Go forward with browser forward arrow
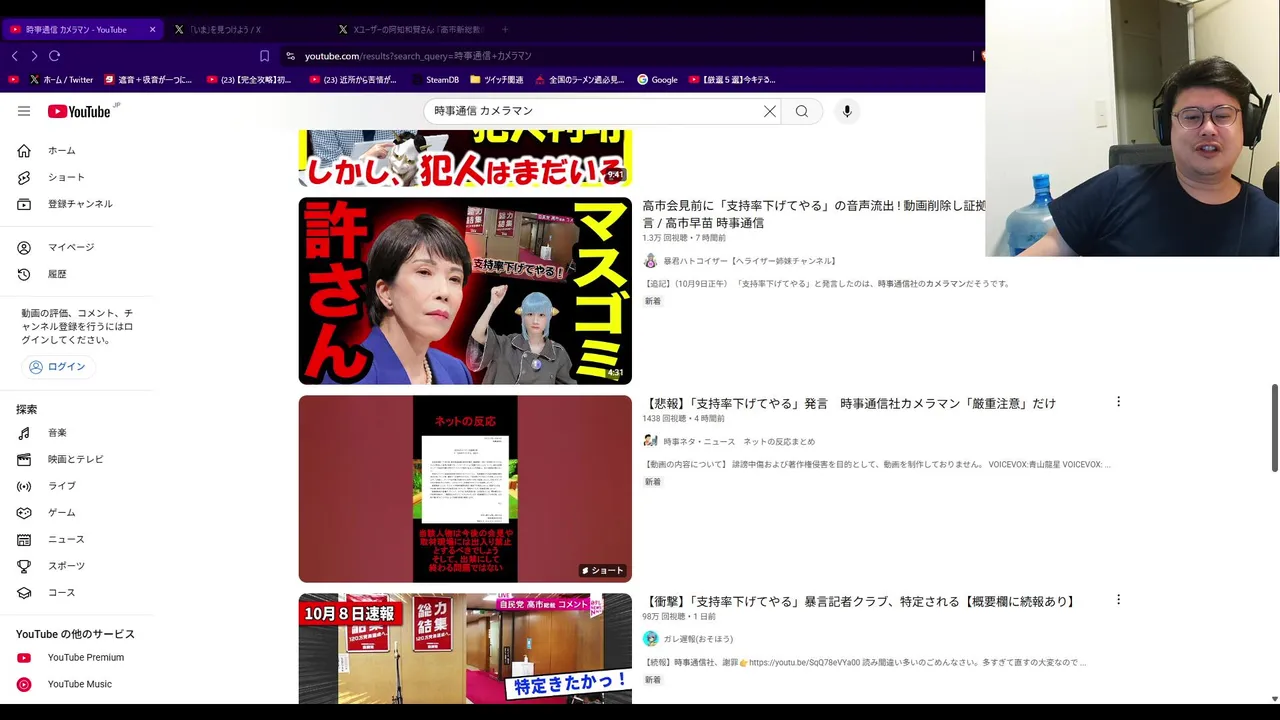This screenshot has height=720, width=1280. coord(34,56)
